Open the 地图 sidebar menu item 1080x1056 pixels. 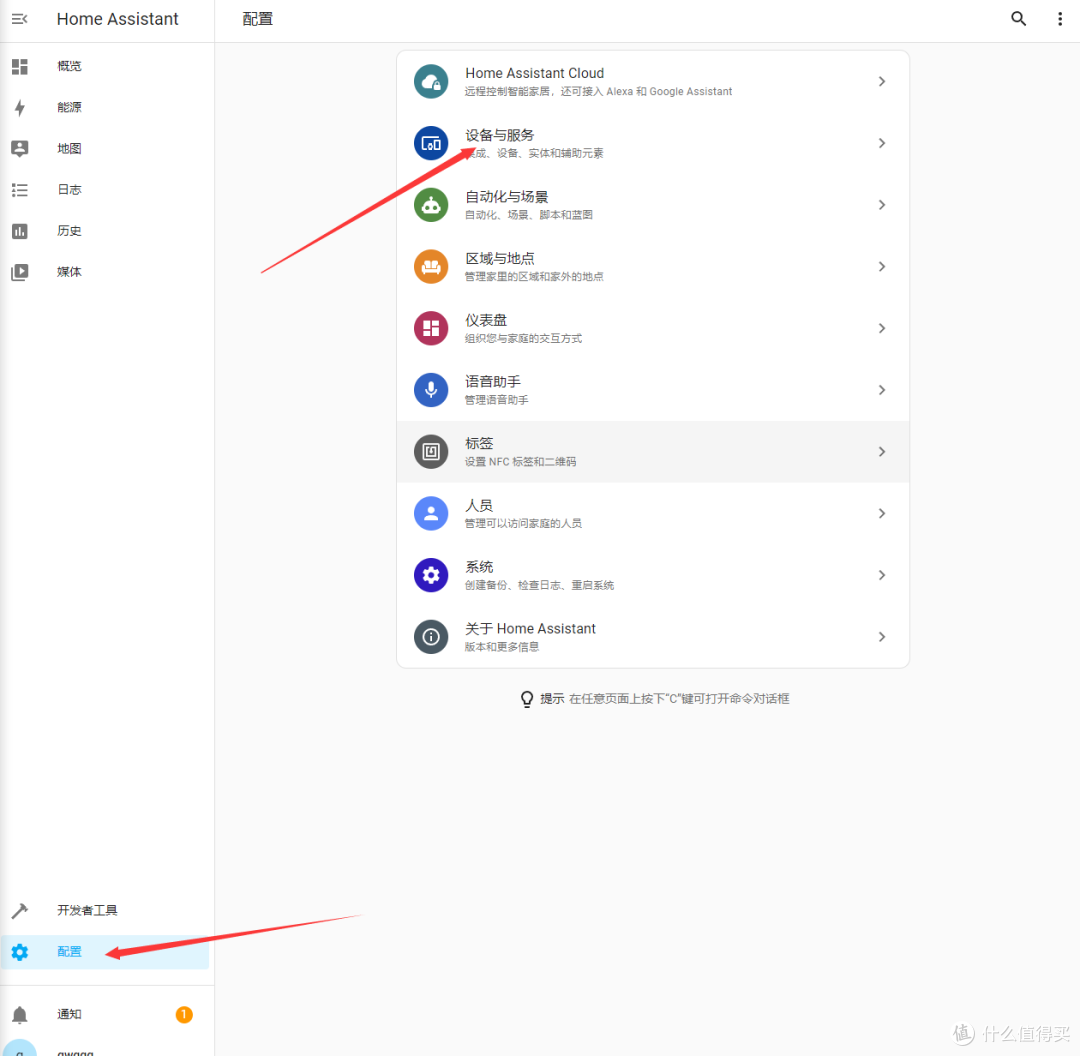point(105,149)
